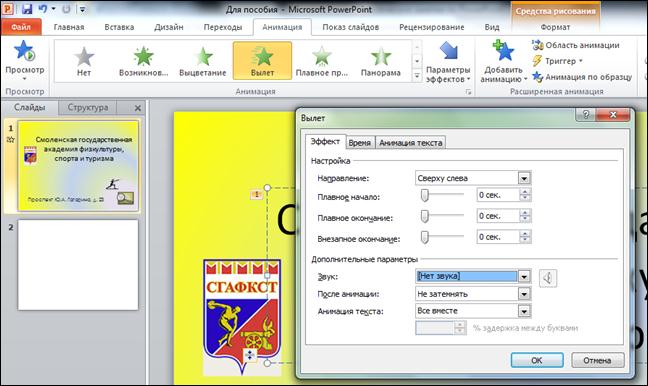Click the sound volume speaker button
648x386 pixels.
click(x=548, y=278)
